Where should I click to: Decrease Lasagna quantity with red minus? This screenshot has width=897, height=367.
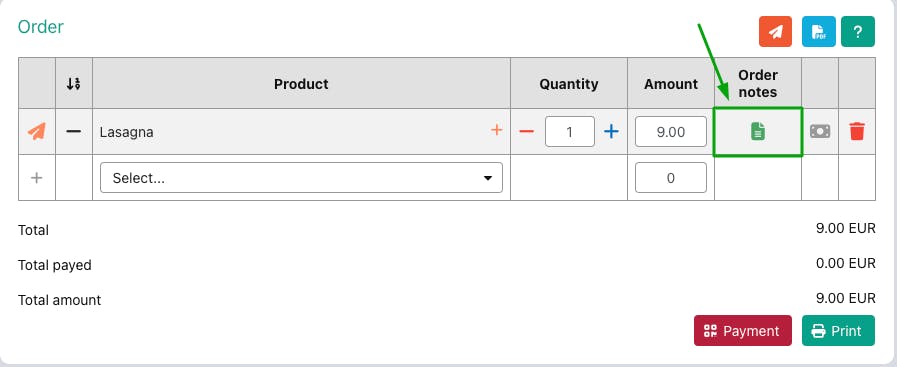coord(526,132)
